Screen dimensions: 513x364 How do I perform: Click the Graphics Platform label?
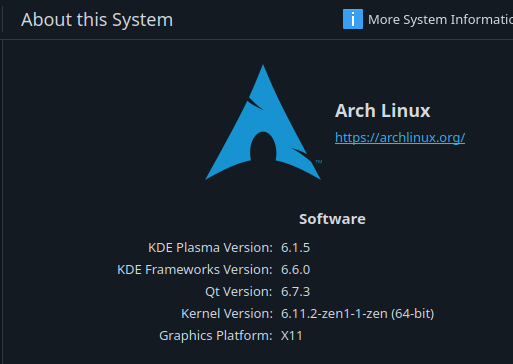pos(216,336)
